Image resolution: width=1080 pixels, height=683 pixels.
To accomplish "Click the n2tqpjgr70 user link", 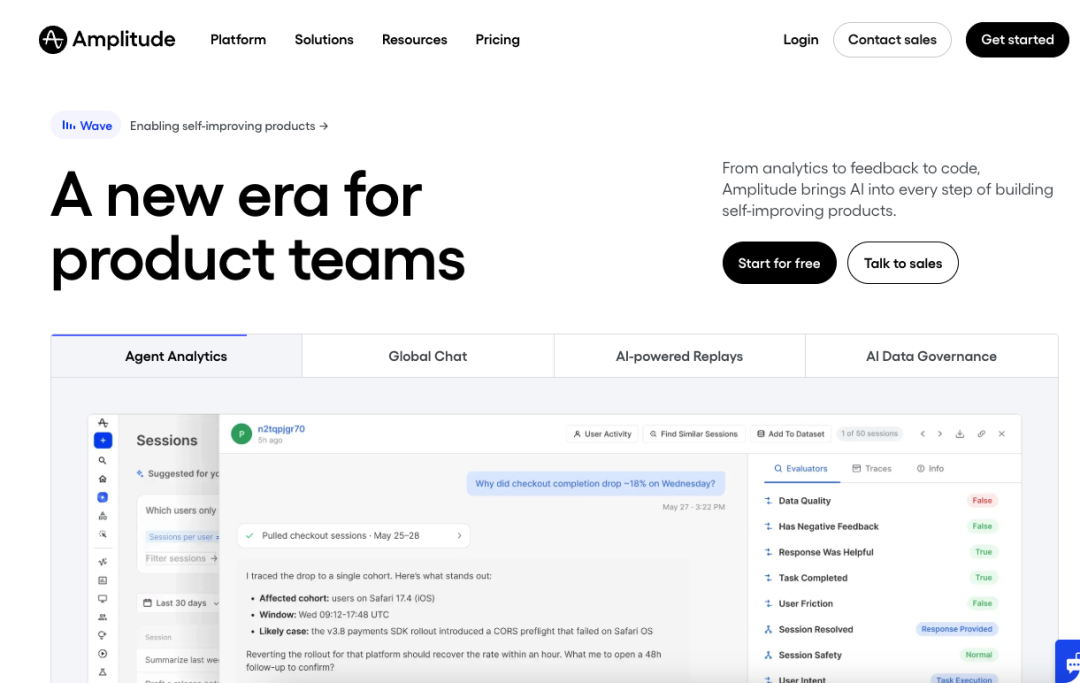I will pyautogui.click(x=281, y=429).
